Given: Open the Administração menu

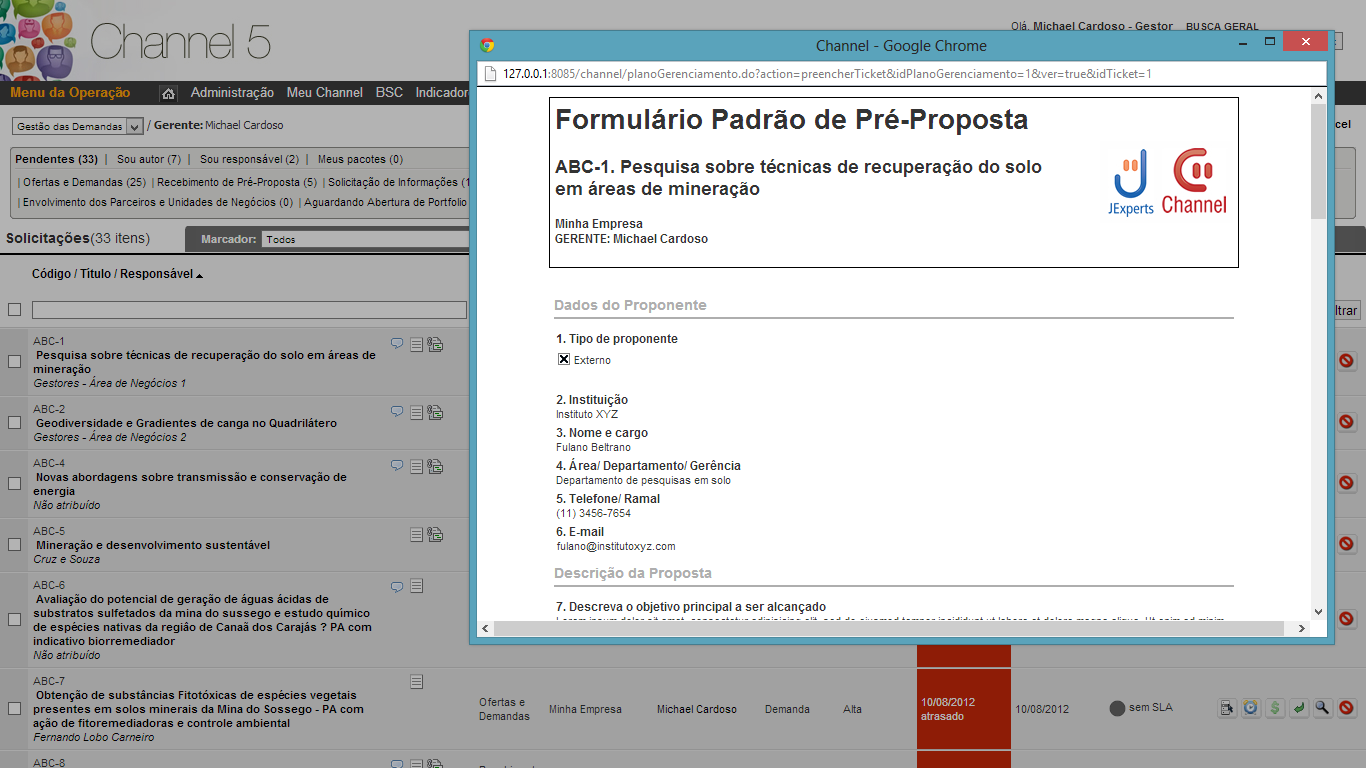Looking at the screenshot, I should [232, 92].
